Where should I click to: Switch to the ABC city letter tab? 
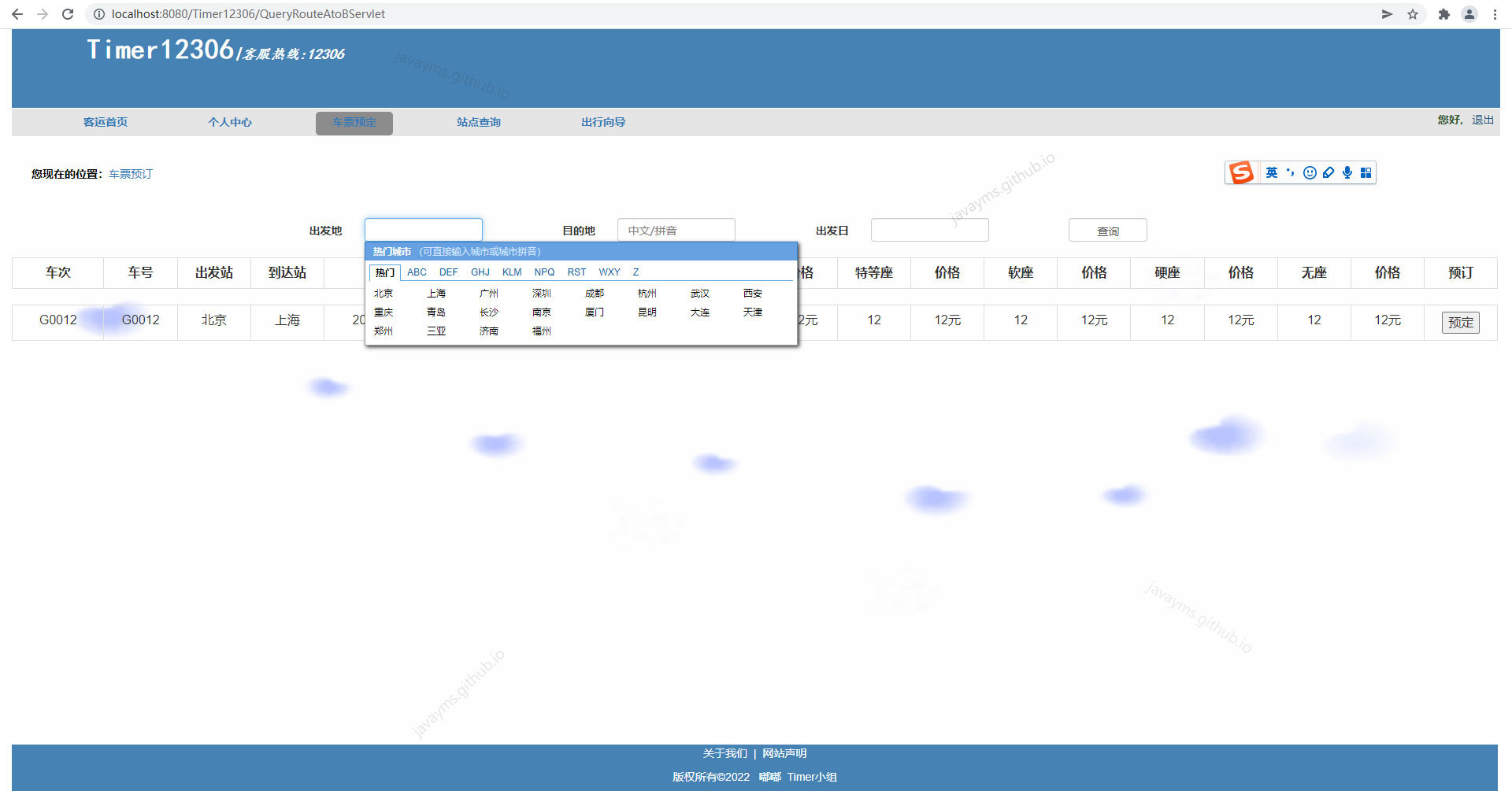(x=417, y=272)
